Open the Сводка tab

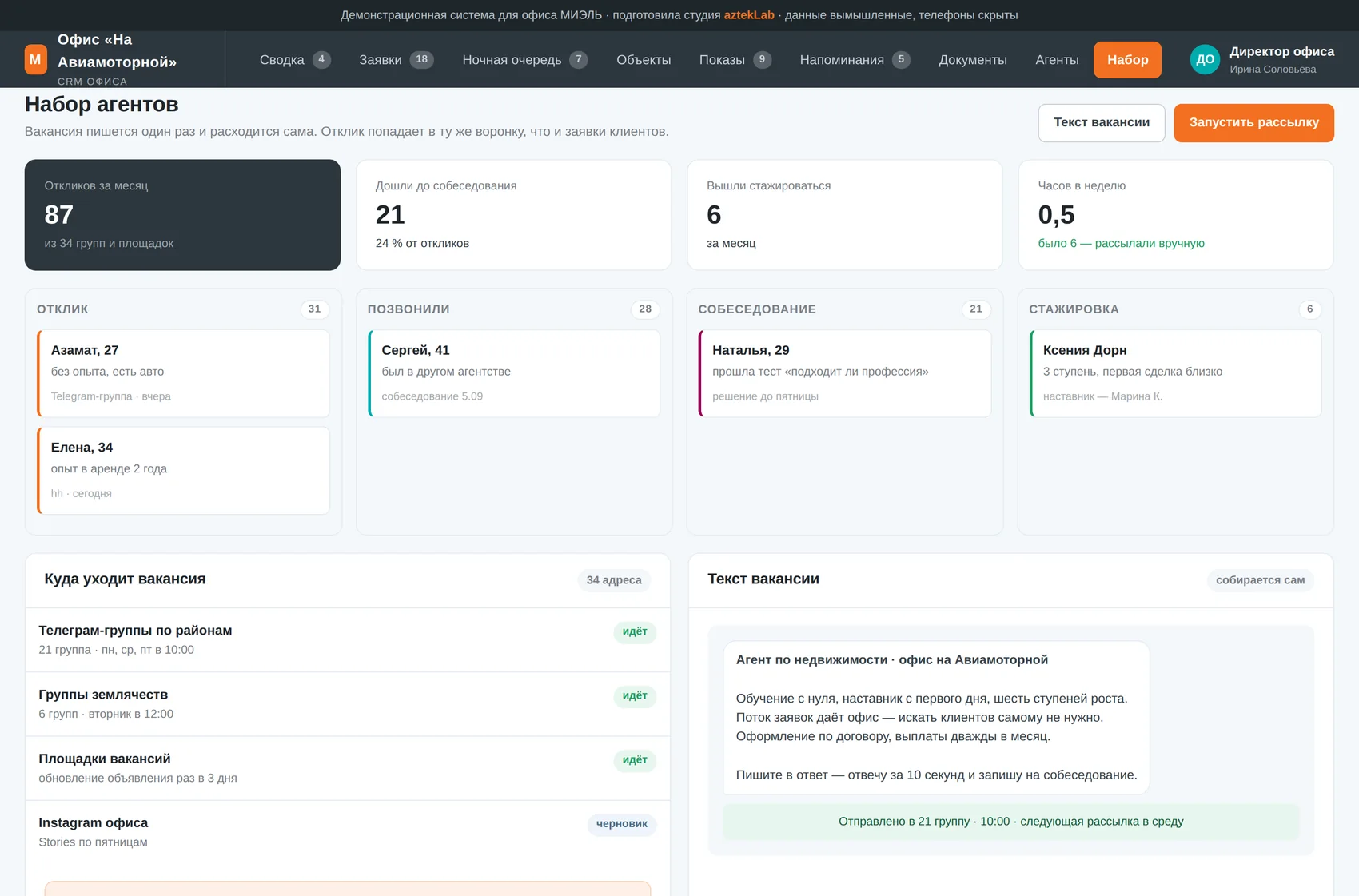[295, 60]
